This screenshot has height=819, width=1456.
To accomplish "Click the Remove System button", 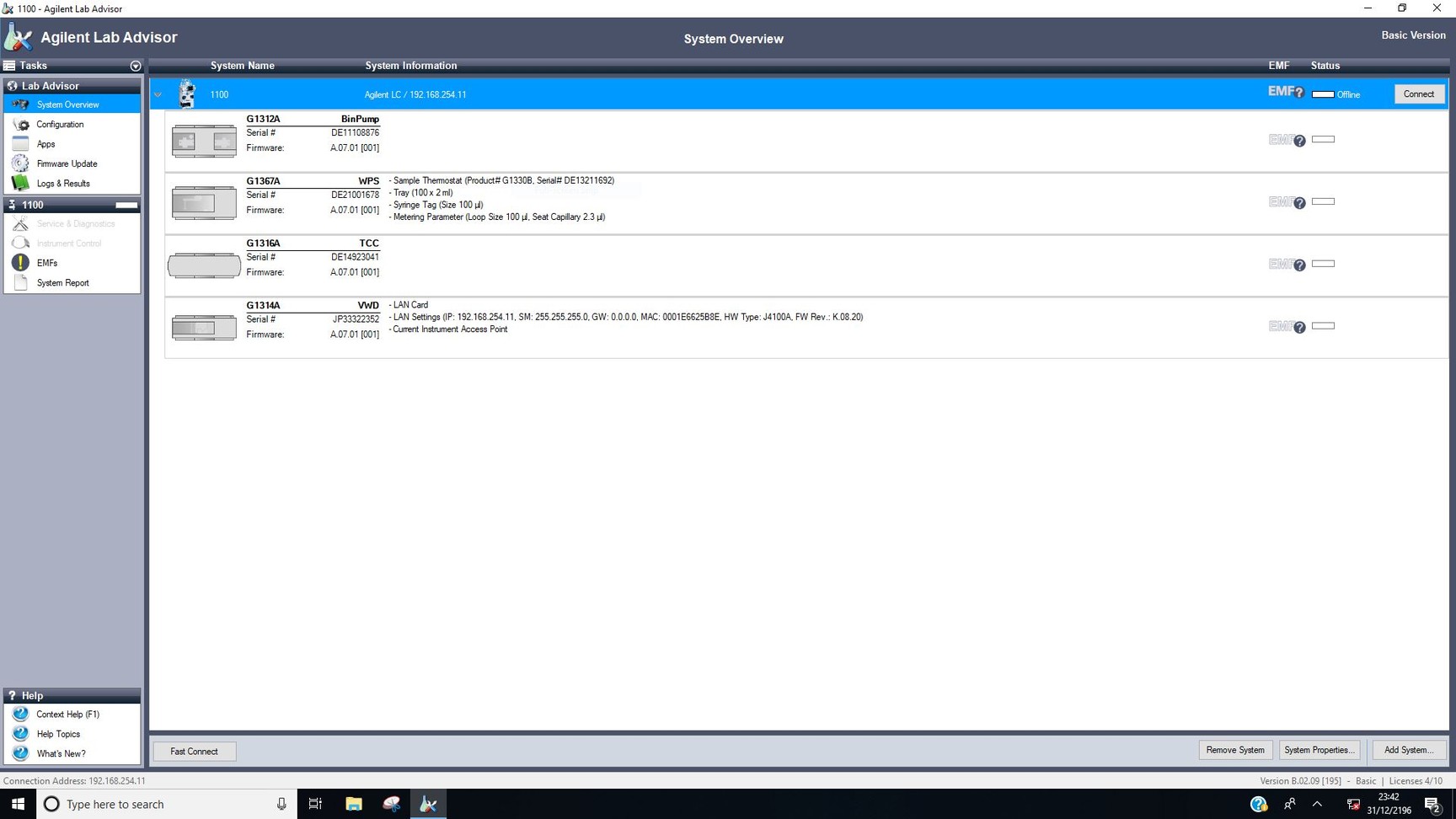I will pyautogui.click(x=1234, y=750).
